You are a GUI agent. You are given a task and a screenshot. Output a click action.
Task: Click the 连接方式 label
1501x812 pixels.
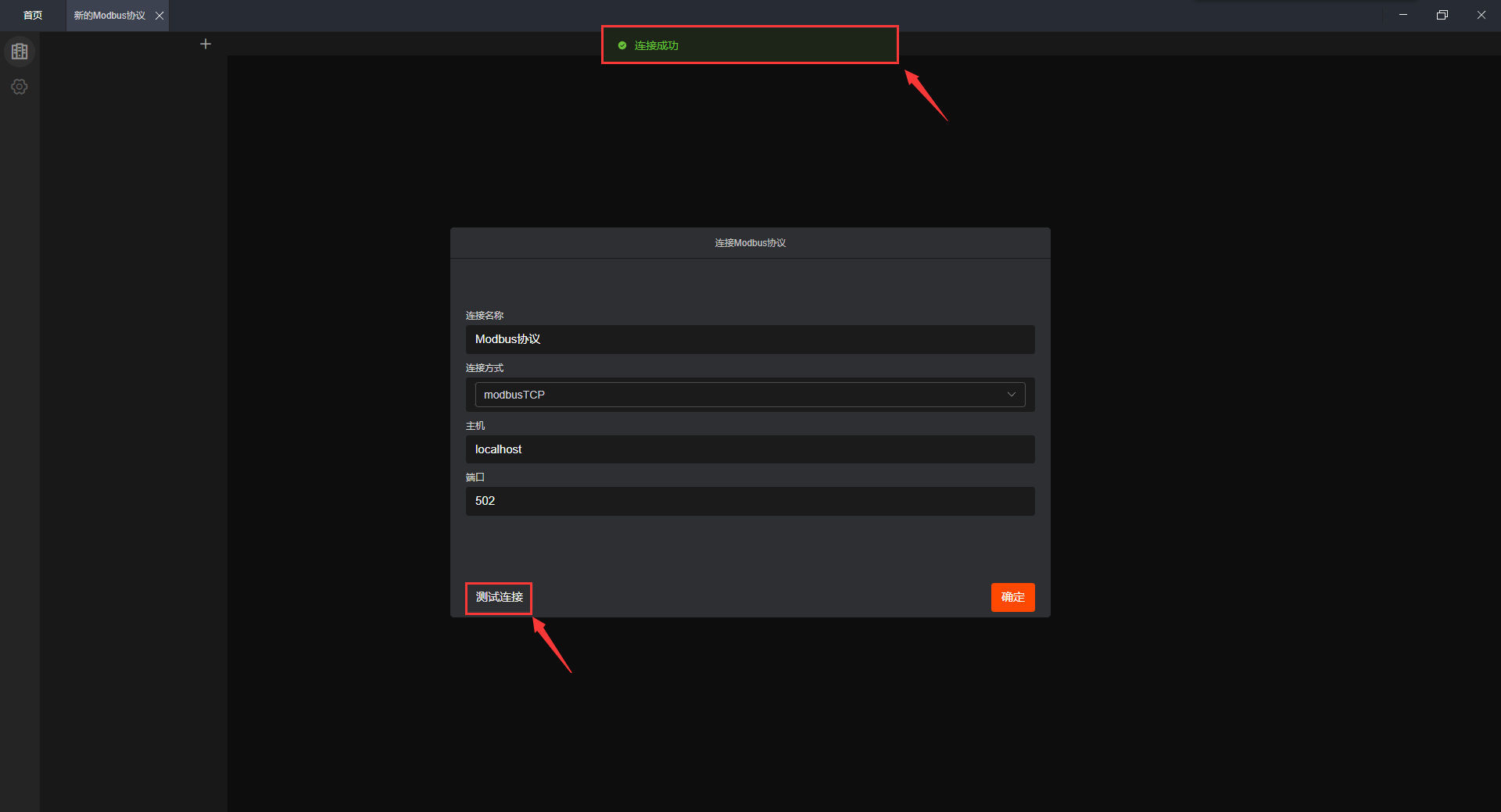(x=485, y=368)
